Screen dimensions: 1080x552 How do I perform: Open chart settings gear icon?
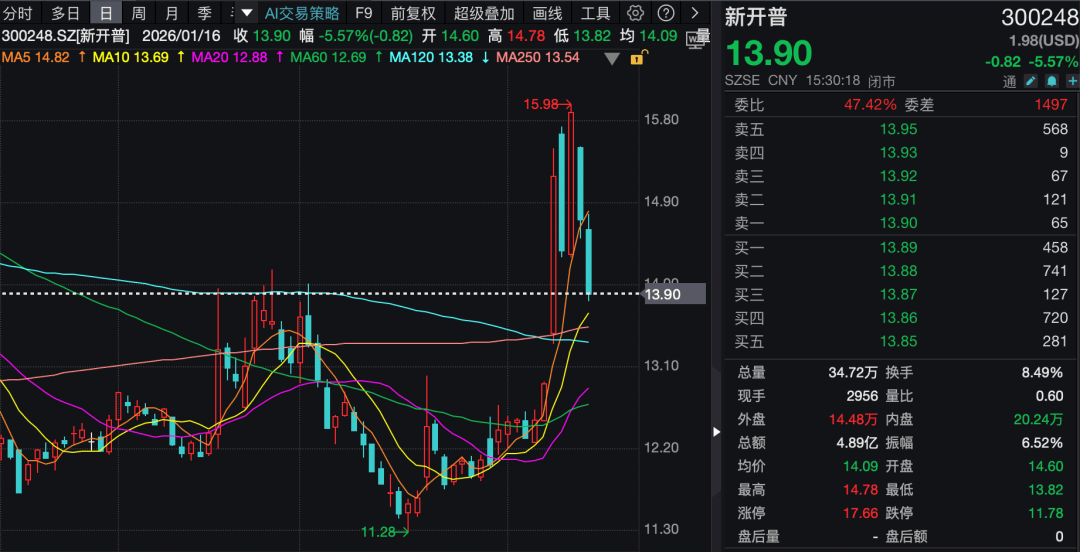pos(635,13)
